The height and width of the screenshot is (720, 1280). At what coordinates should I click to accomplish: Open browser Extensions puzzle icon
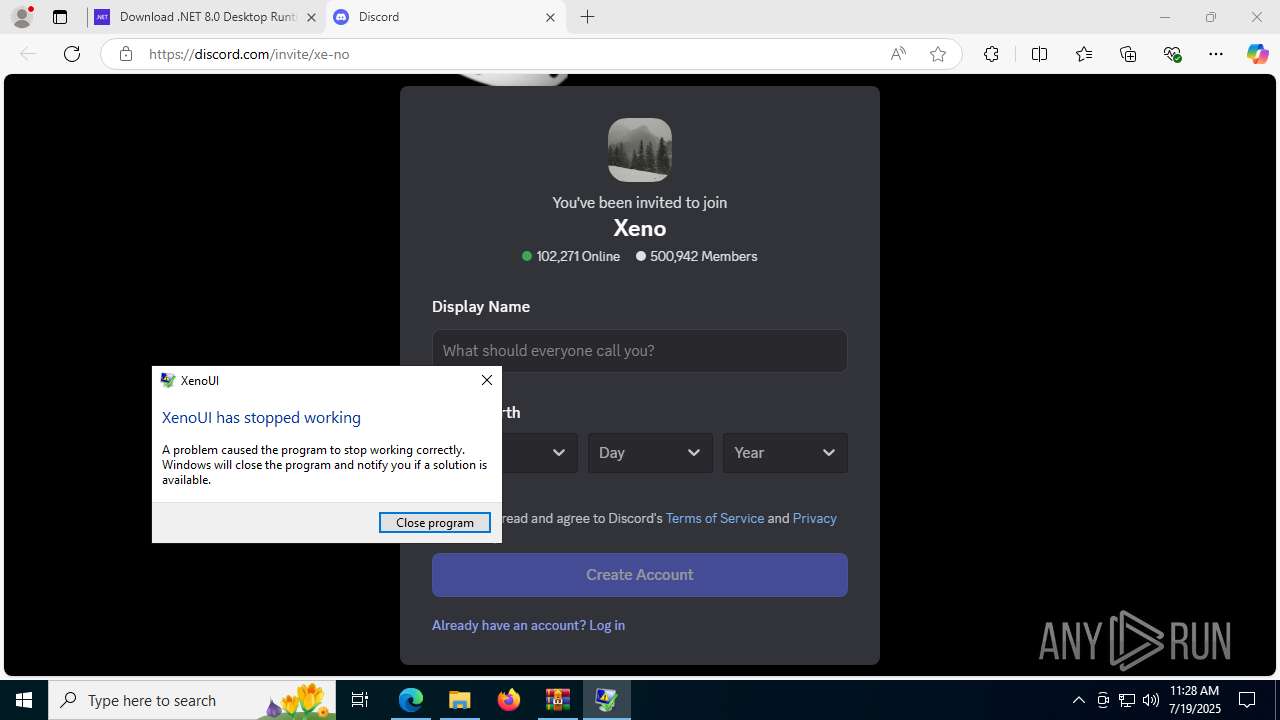991,54
